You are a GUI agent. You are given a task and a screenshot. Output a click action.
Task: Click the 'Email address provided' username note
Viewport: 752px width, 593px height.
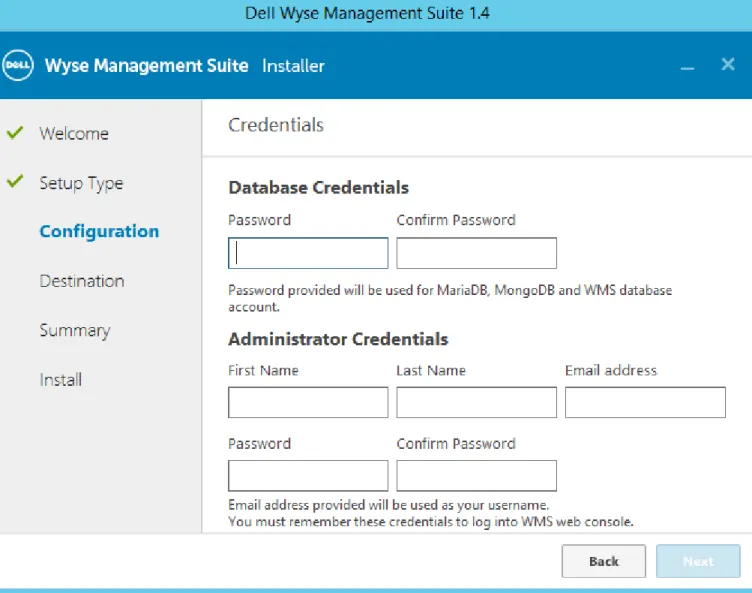pos(388,505)
